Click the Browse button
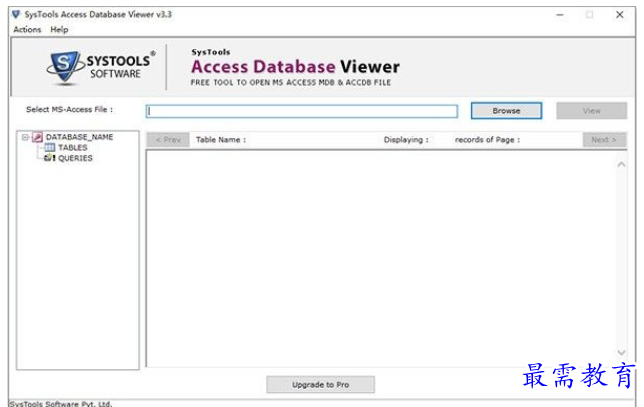 pos(506,111)
